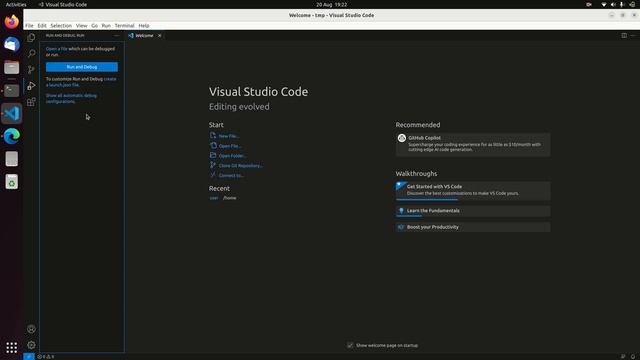This screenshot has width=640, height=360.
Task: Open the View menu
Action: tap(82, 25)
